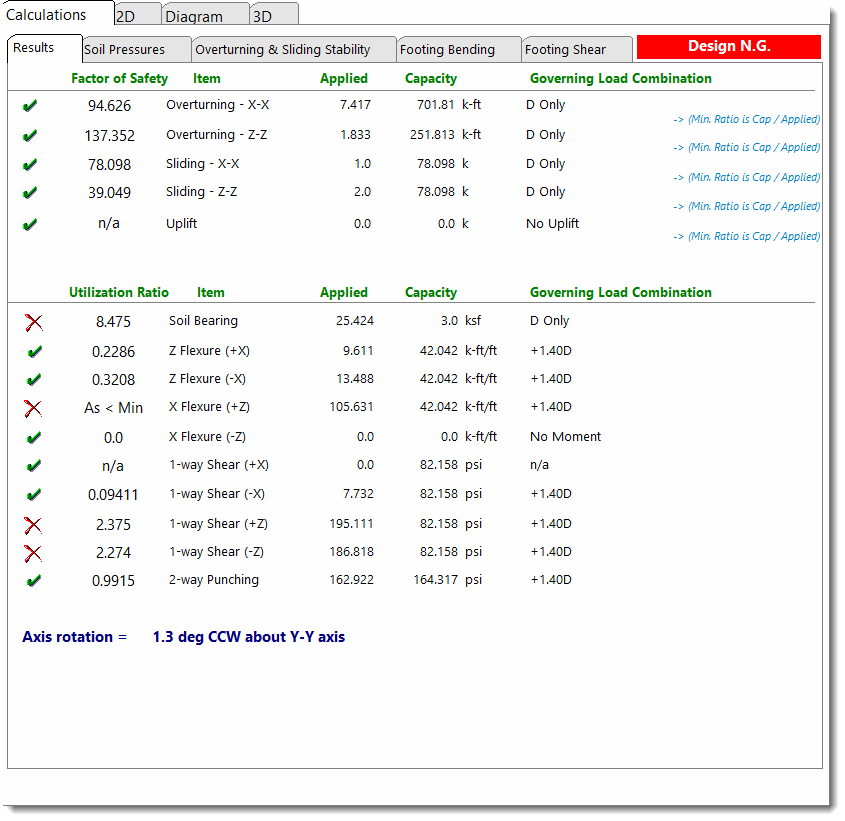Click the Min. Ratio note for Overturning X-X

(x=746, y=119)
